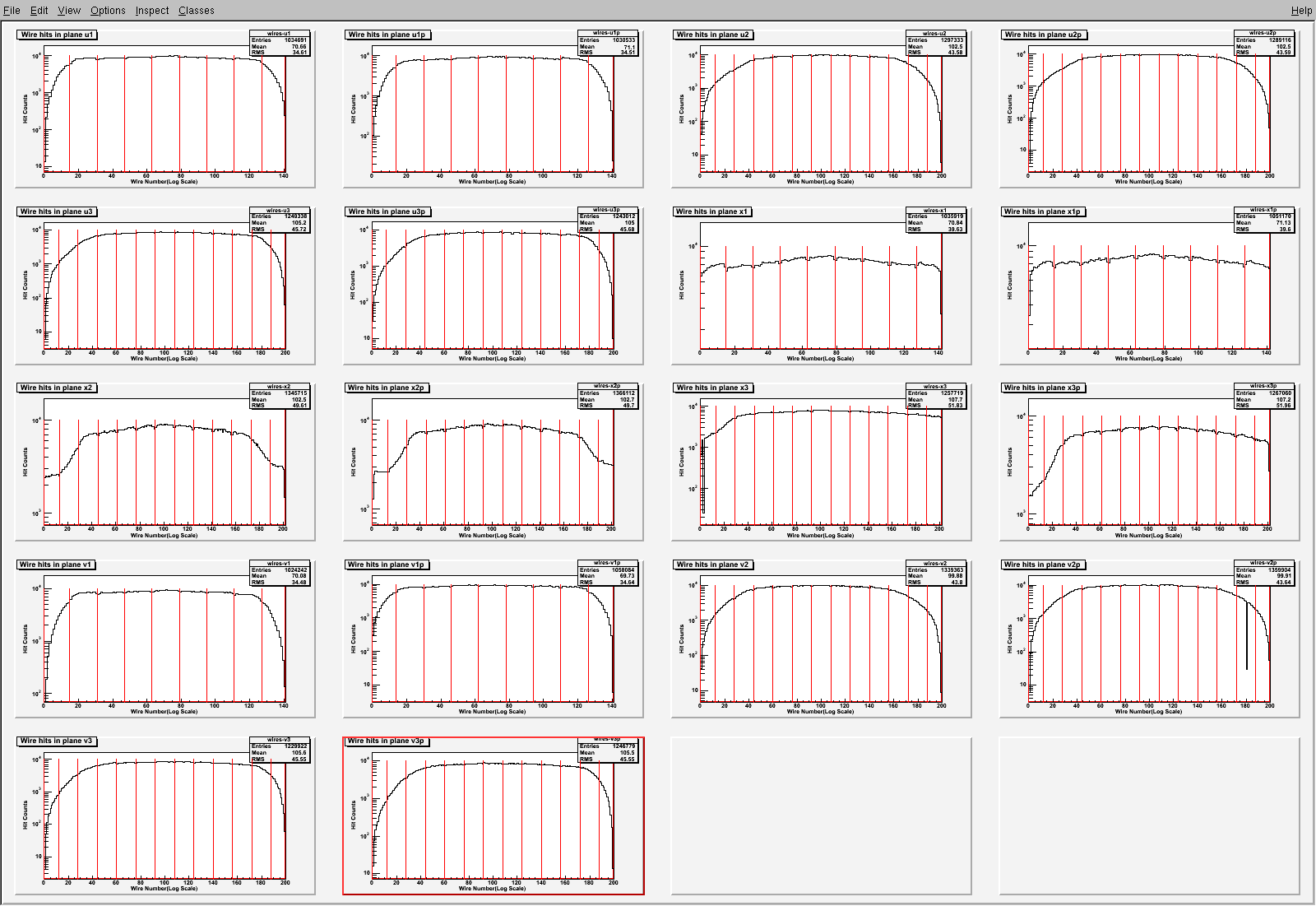The image size is (1316, 906).
Task: Select the plane x1p histogram pad
Action: [x=1150, y=286]
